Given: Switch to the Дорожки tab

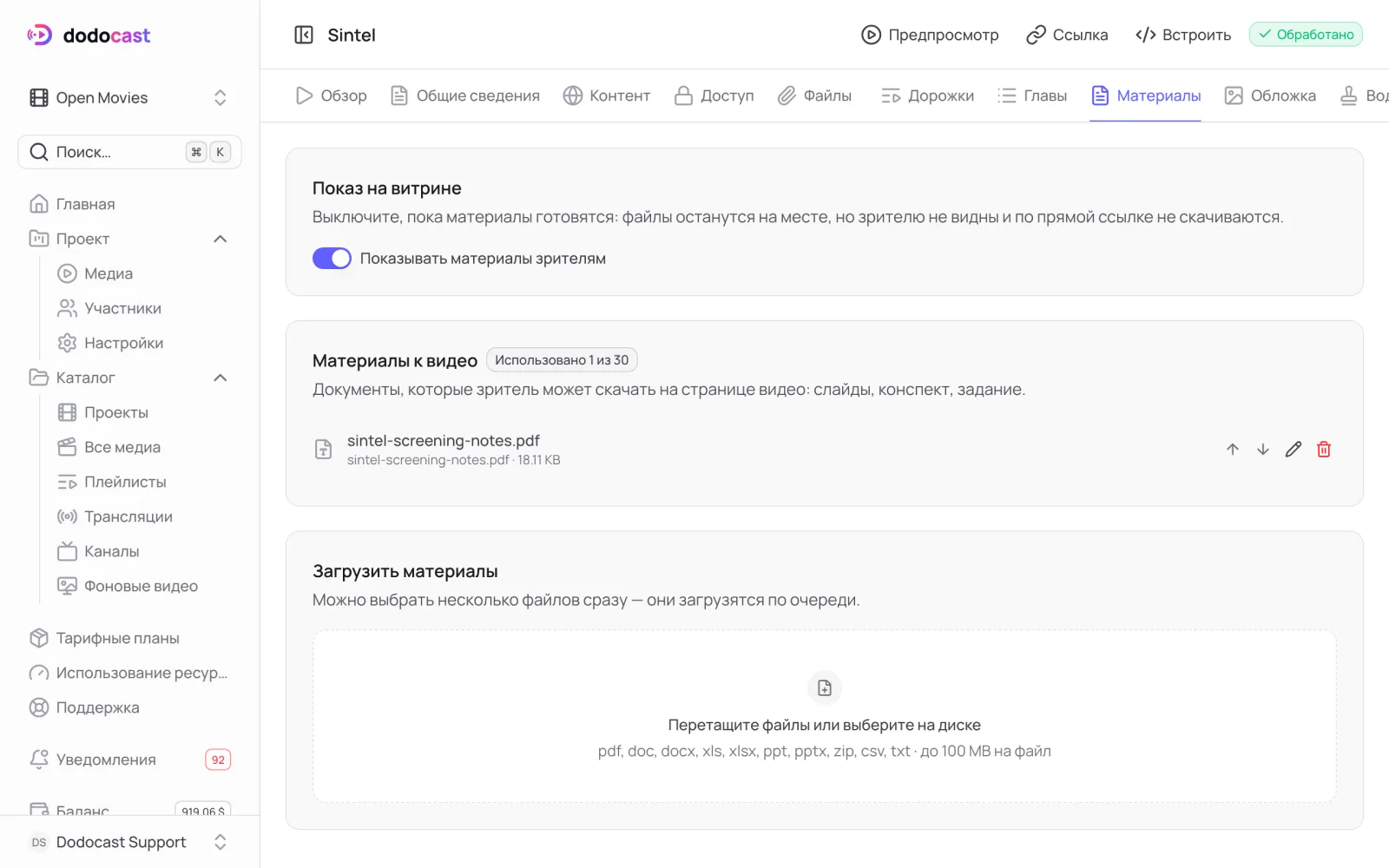Looking at the screenshot, I should [927, 95].
